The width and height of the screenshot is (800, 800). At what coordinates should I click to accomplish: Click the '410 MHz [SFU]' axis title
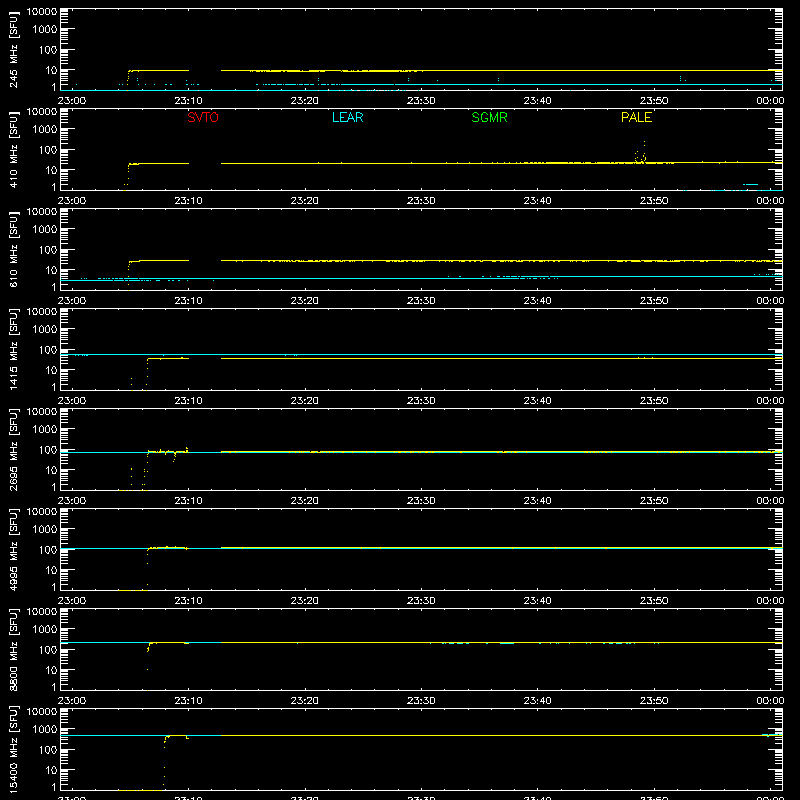tap(13, 149)
